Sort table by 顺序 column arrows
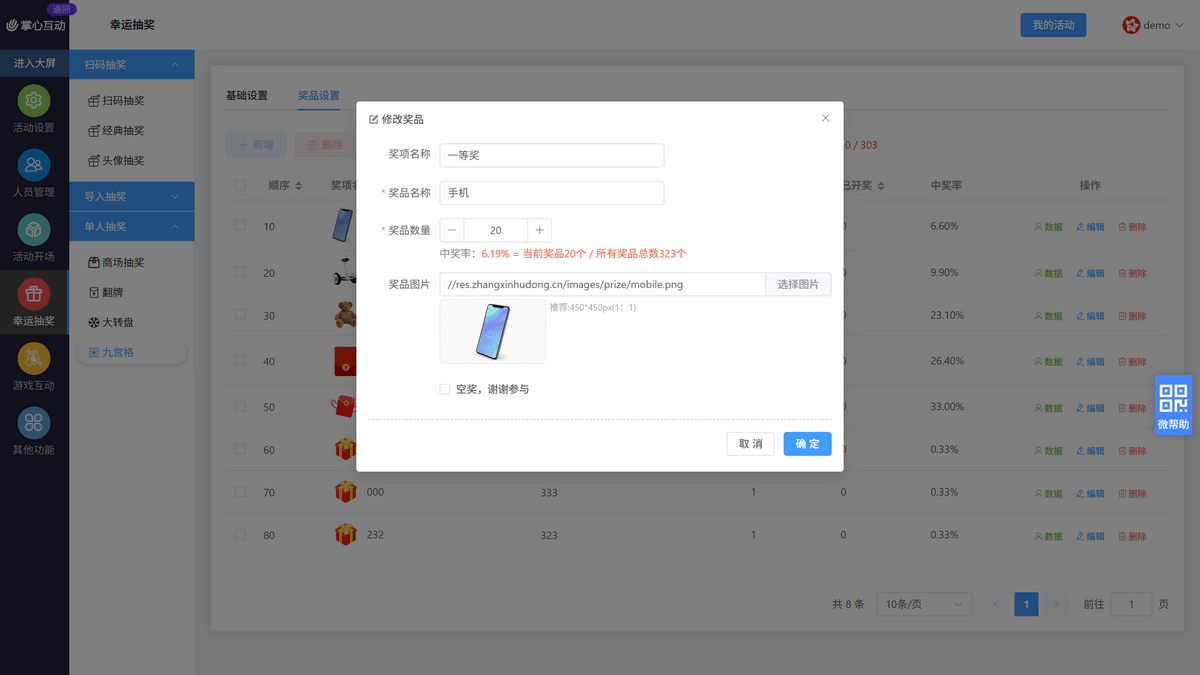This screenshot has width=1200, height=675. pos(299,186)
